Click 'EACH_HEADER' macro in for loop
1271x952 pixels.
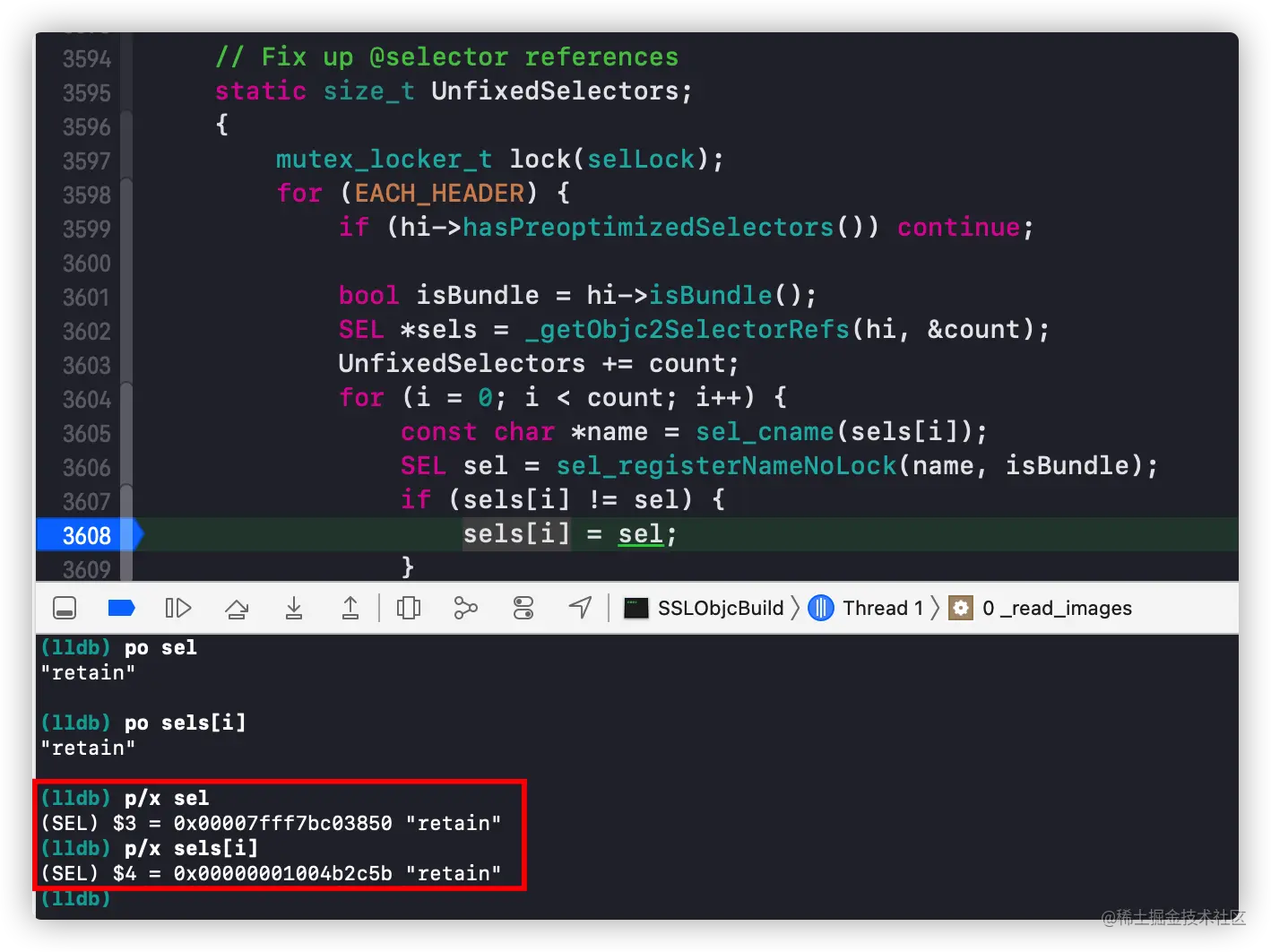439,194
